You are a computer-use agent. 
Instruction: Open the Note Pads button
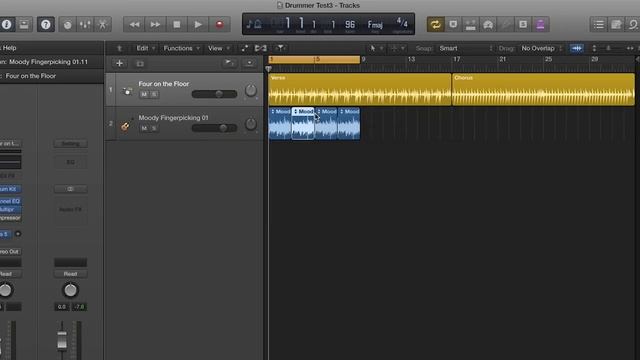(616, 24)
